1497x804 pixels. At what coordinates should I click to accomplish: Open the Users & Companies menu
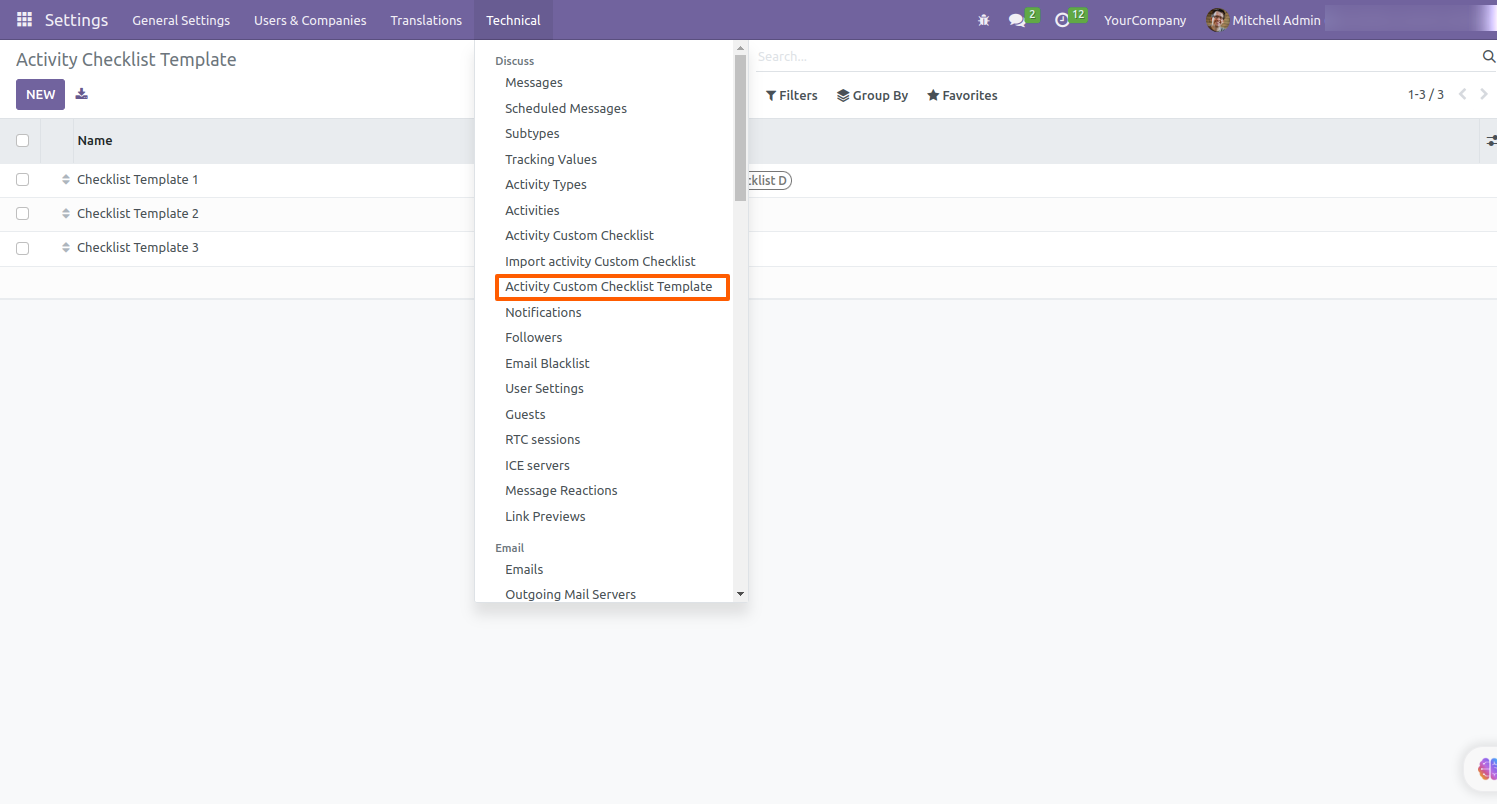click(310, 20)
